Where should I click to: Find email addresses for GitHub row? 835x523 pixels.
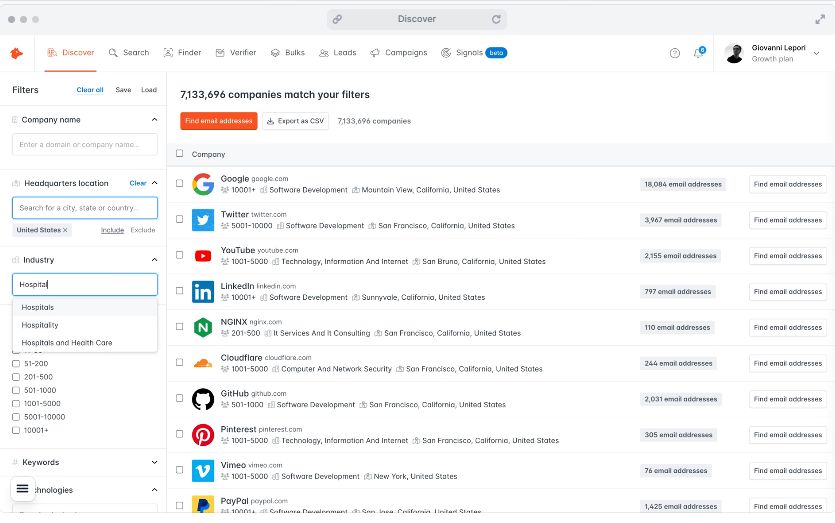pos(788,399)
